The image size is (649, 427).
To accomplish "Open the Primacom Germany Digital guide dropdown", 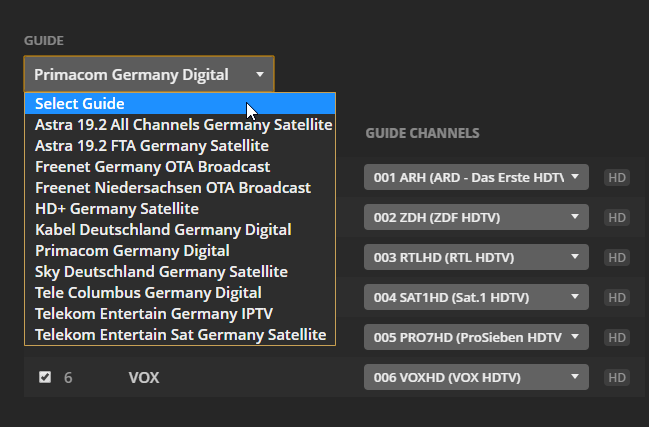I will (148, 74).
